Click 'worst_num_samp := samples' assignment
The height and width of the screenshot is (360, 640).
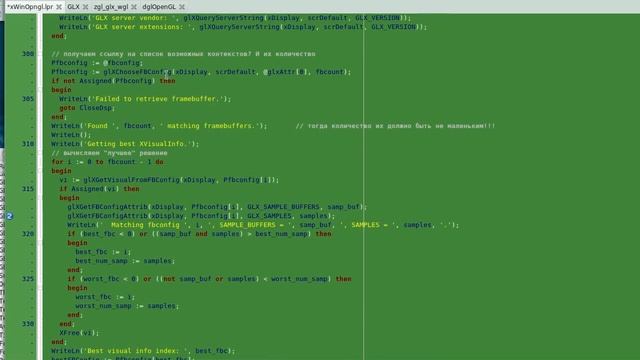coord(127,306)
